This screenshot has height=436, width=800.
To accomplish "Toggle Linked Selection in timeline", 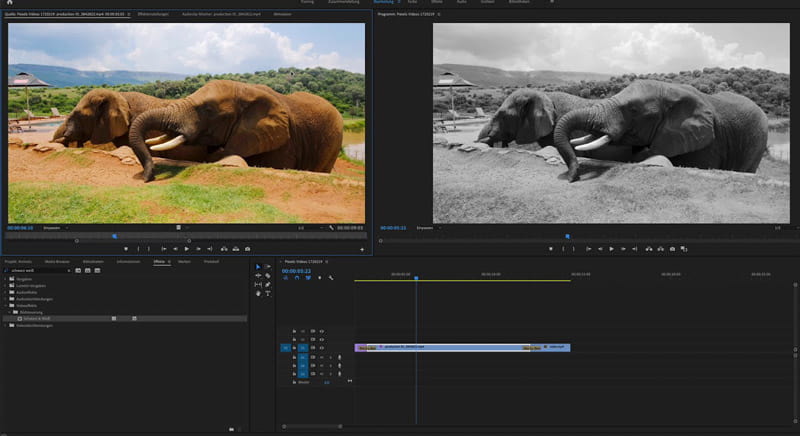I will pyautogui.click(x=308, y=278).
